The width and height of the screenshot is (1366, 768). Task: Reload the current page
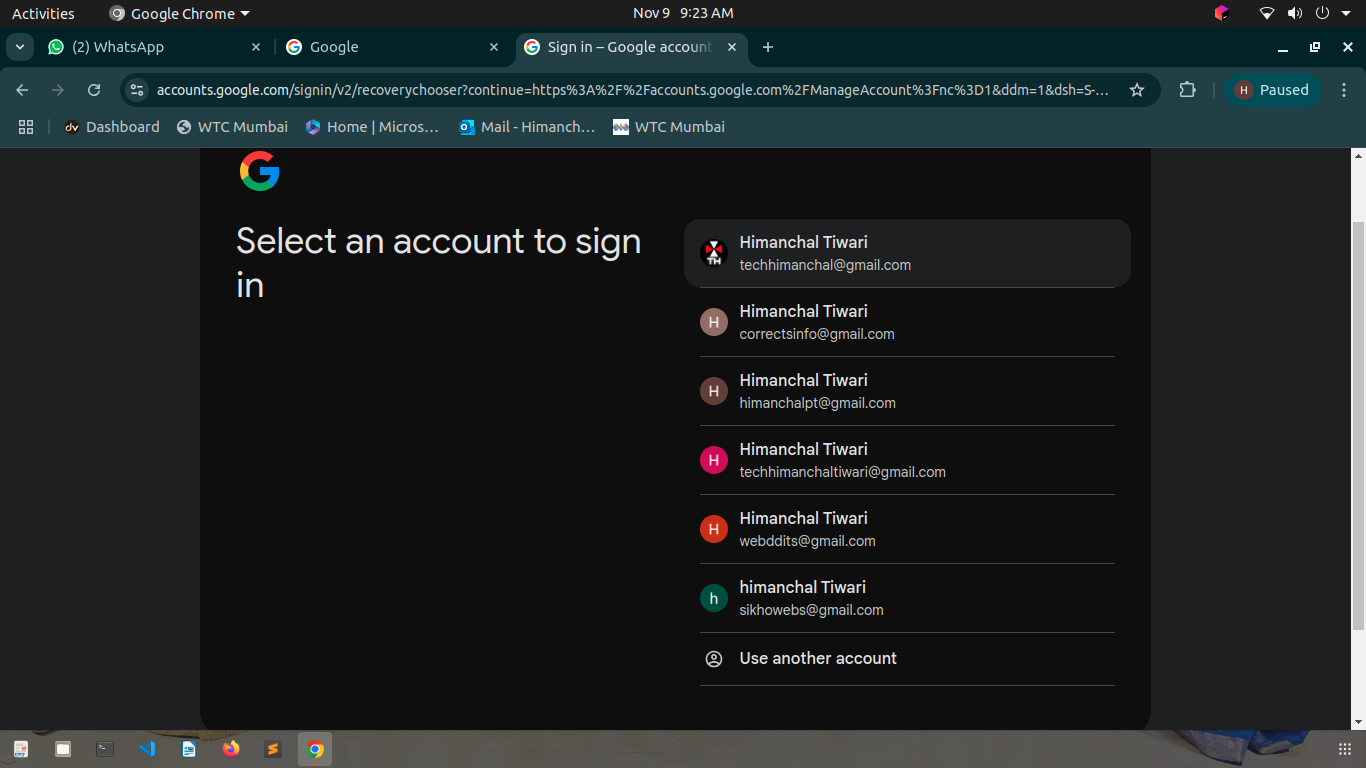94,90
